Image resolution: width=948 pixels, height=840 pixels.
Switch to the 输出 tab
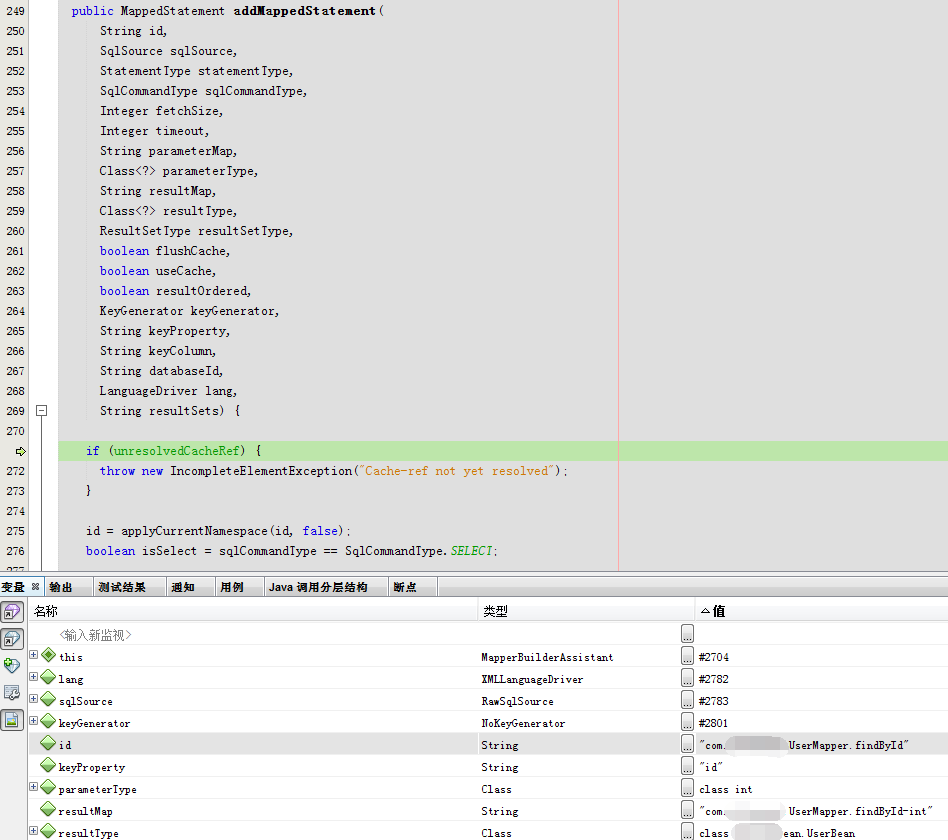60,587
